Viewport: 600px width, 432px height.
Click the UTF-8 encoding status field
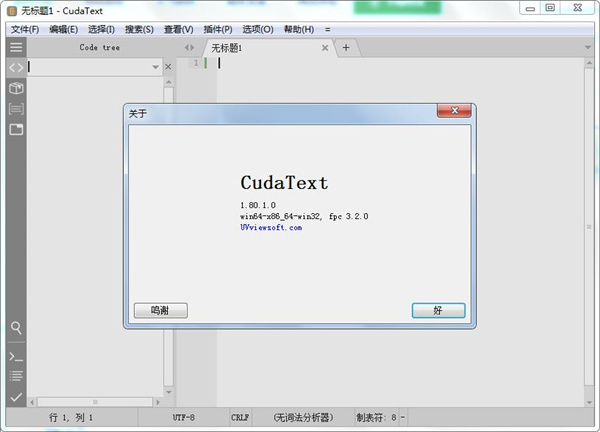184,417
